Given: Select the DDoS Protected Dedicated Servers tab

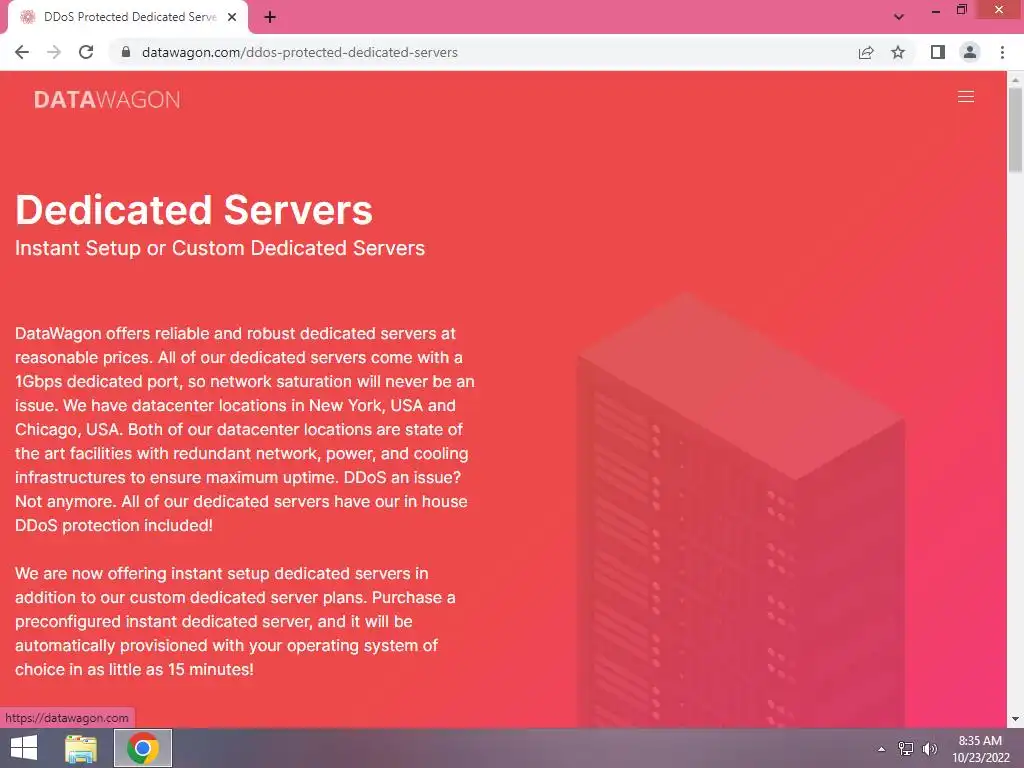Looking at the screenshot, I should [127, 17].
